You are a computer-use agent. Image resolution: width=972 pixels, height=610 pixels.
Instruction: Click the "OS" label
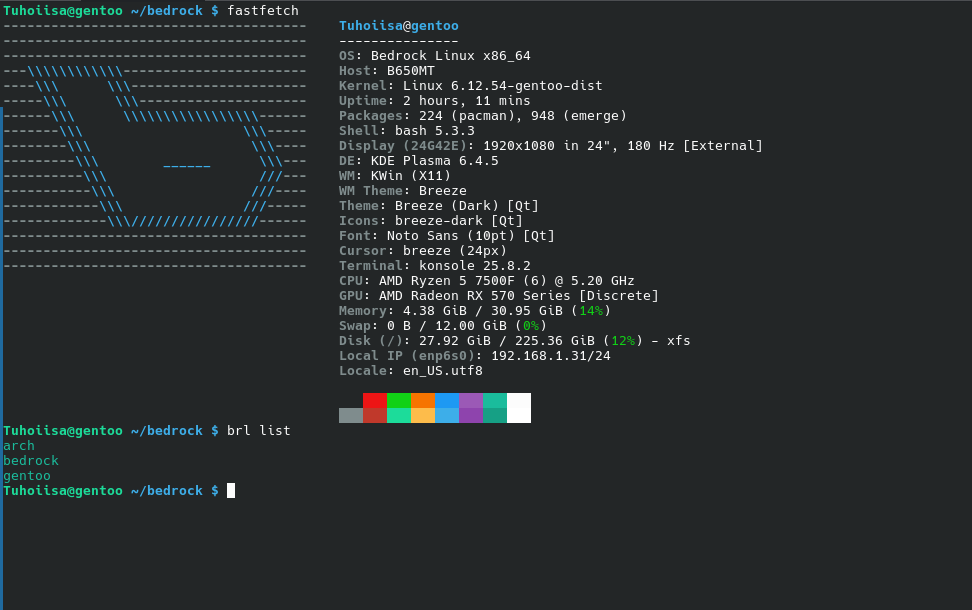pos(347,56)
